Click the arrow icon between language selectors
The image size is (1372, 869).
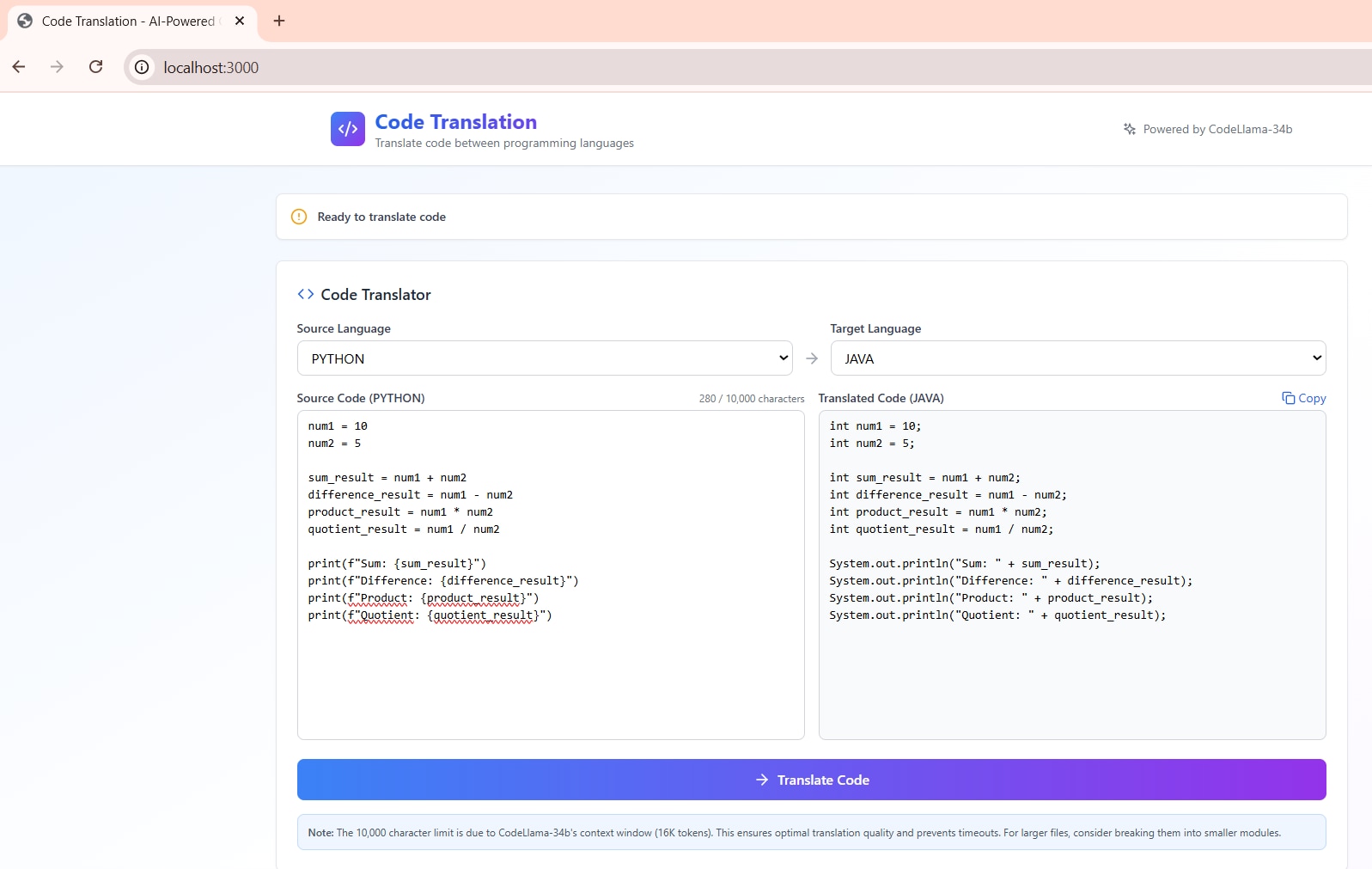coord(812,358)
